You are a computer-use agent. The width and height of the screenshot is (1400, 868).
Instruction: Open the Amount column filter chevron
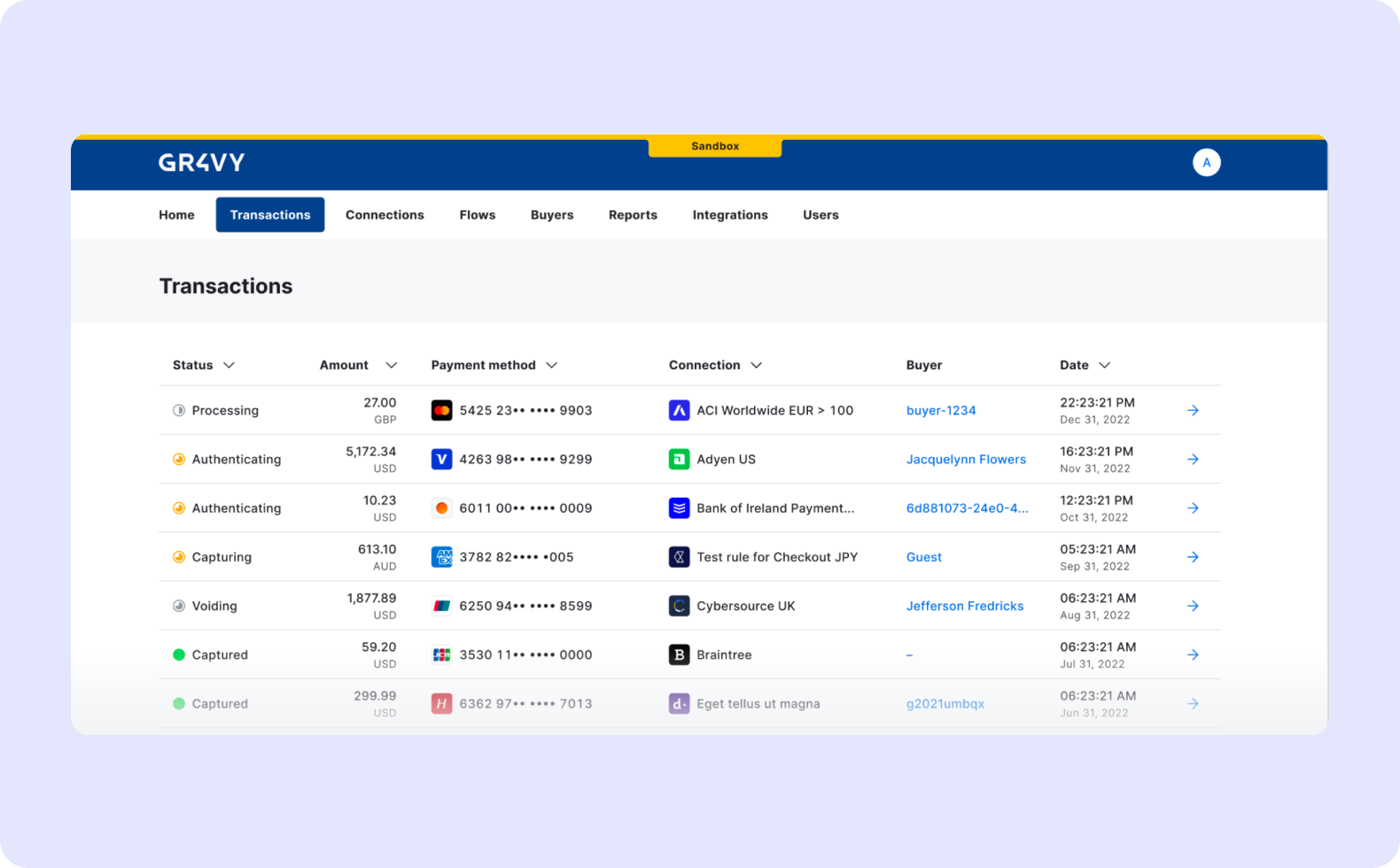(x=391, y=365)
